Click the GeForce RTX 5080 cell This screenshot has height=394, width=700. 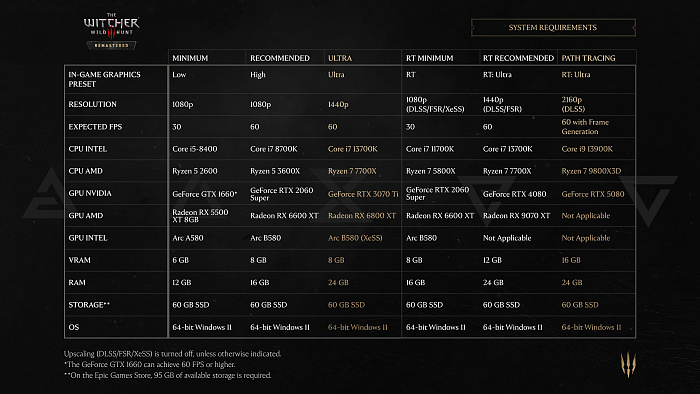point(593,194)
